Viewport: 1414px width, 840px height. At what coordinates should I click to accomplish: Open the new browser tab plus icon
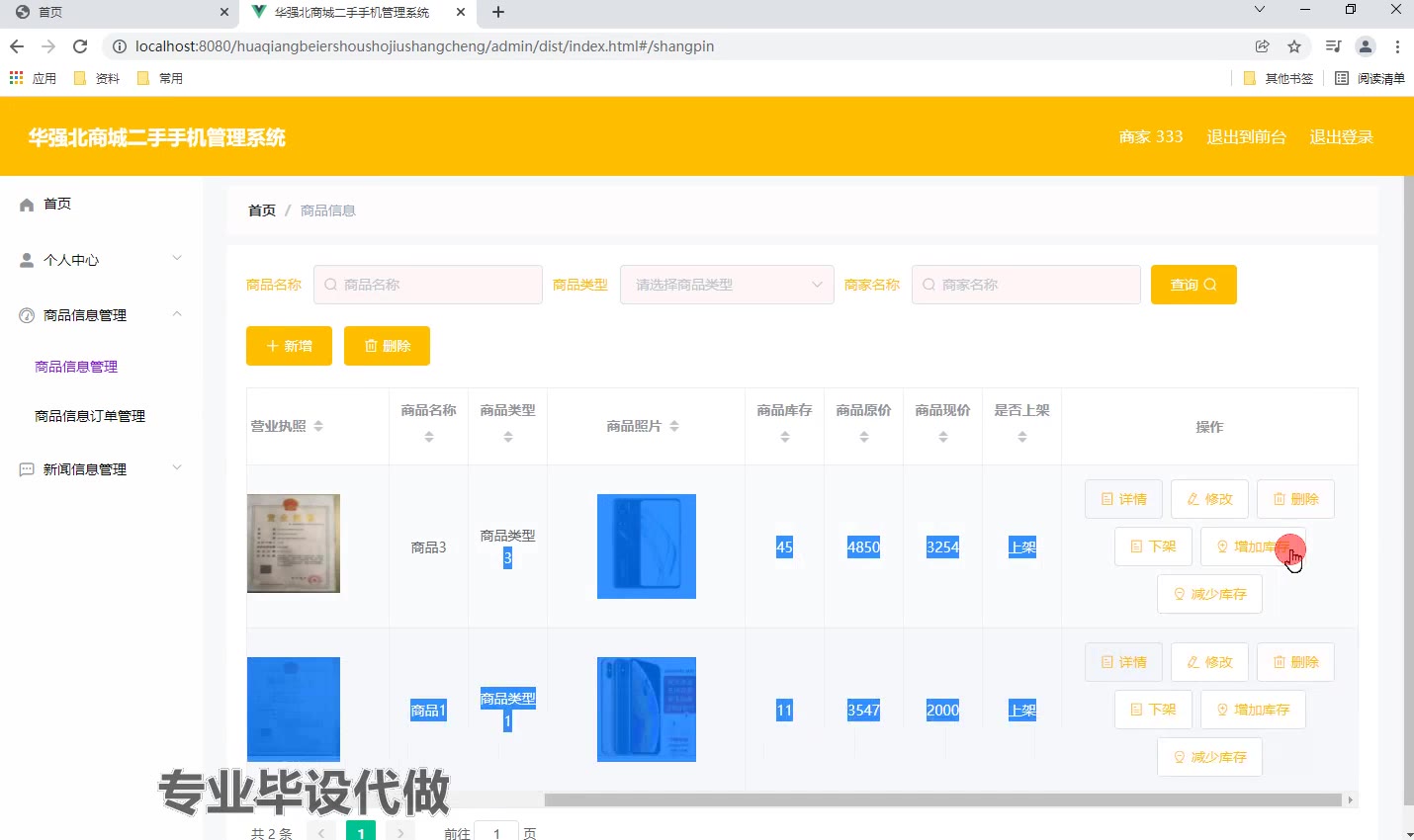[498, 12]
